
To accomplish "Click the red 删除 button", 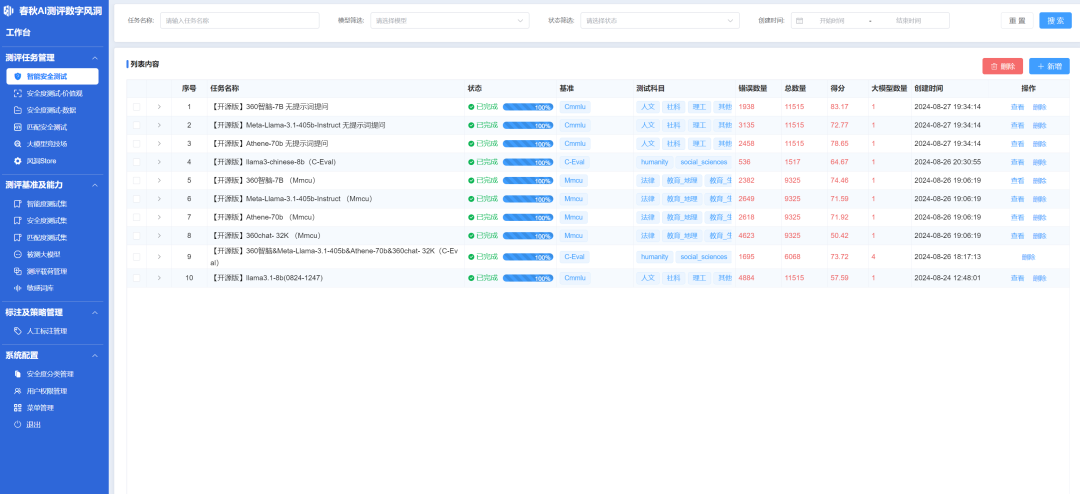I will coord(1002,66).
